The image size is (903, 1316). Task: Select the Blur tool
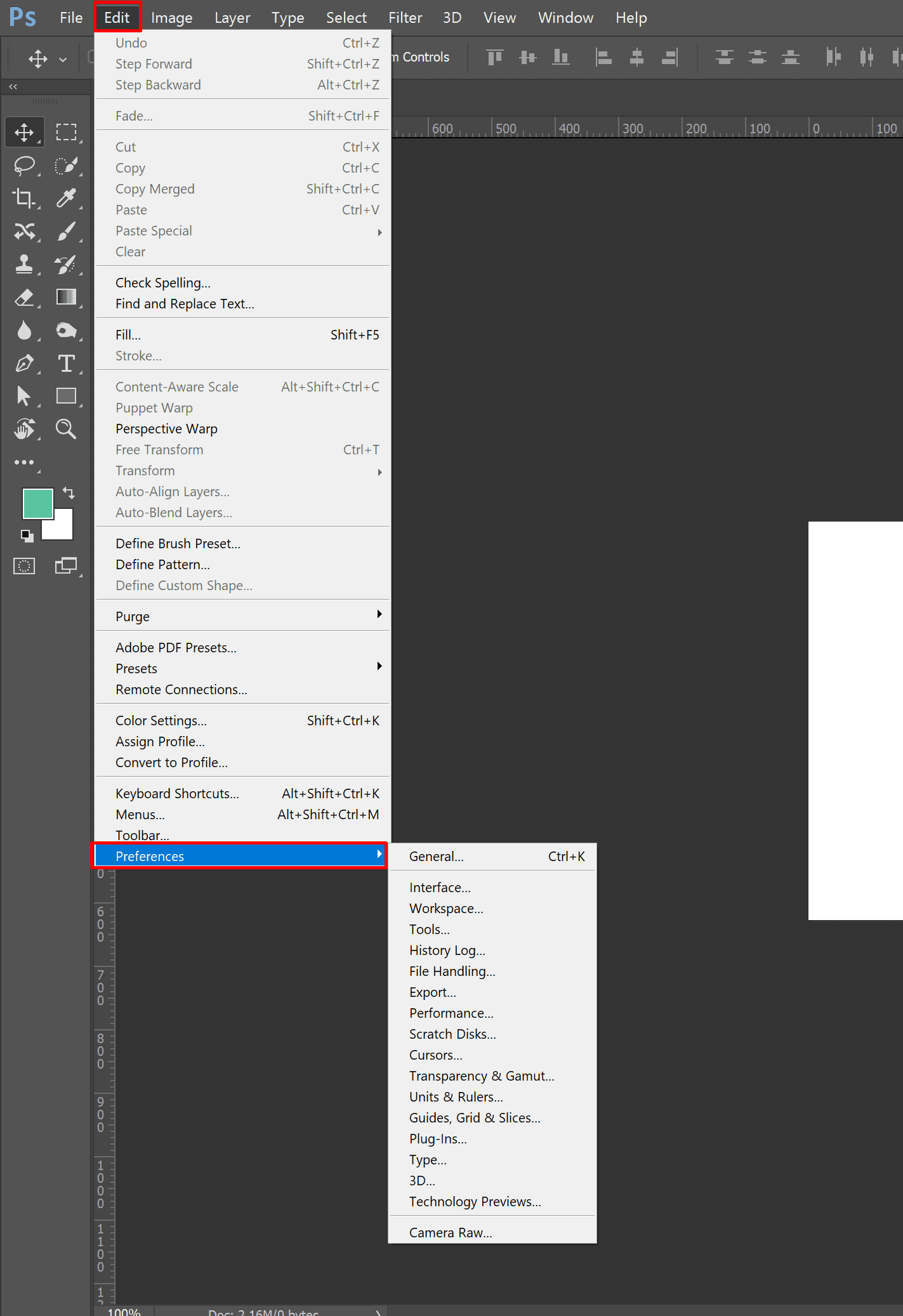point(24,331)
